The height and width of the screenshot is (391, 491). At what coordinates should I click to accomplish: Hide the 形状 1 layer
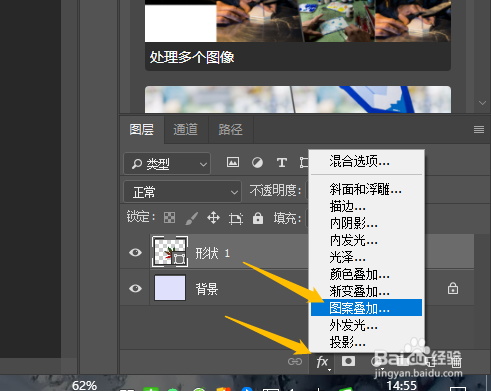(135, 252)
